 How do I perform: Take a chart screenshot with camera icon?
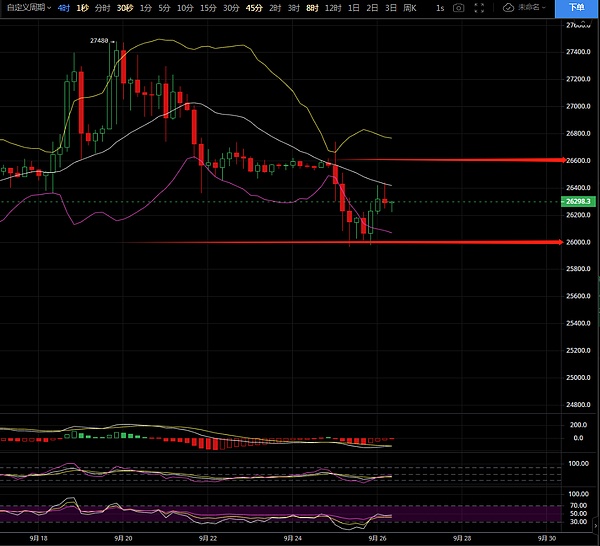point(458,8)
